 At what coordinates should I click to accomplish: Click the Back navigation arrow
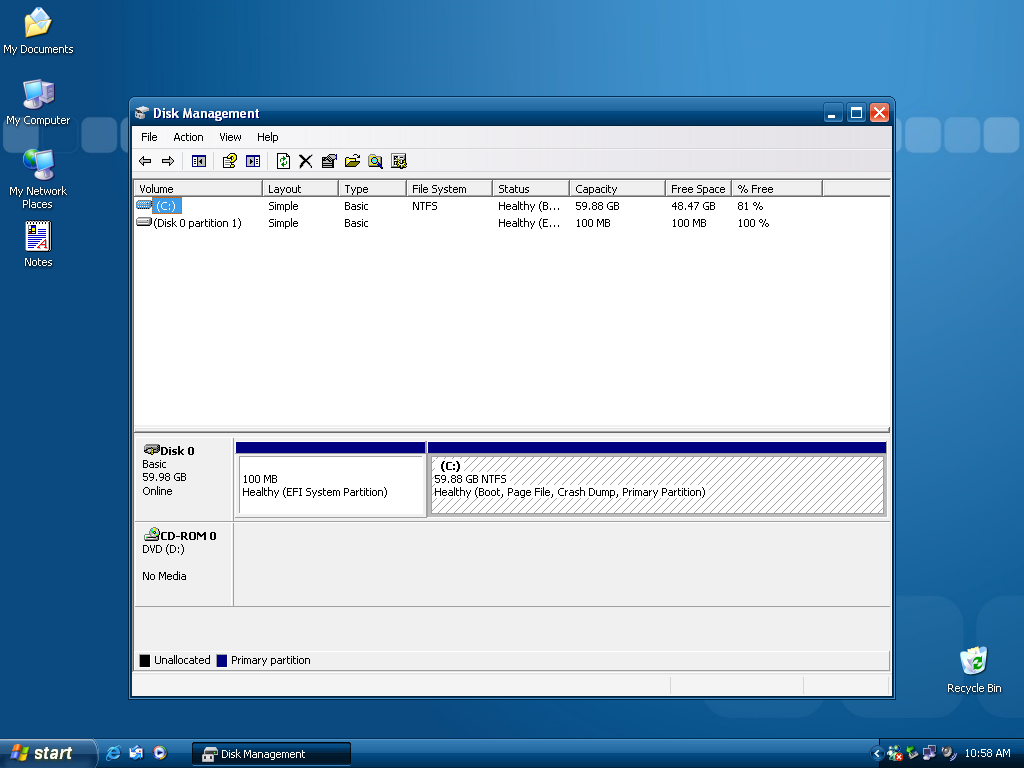point(146,161)
